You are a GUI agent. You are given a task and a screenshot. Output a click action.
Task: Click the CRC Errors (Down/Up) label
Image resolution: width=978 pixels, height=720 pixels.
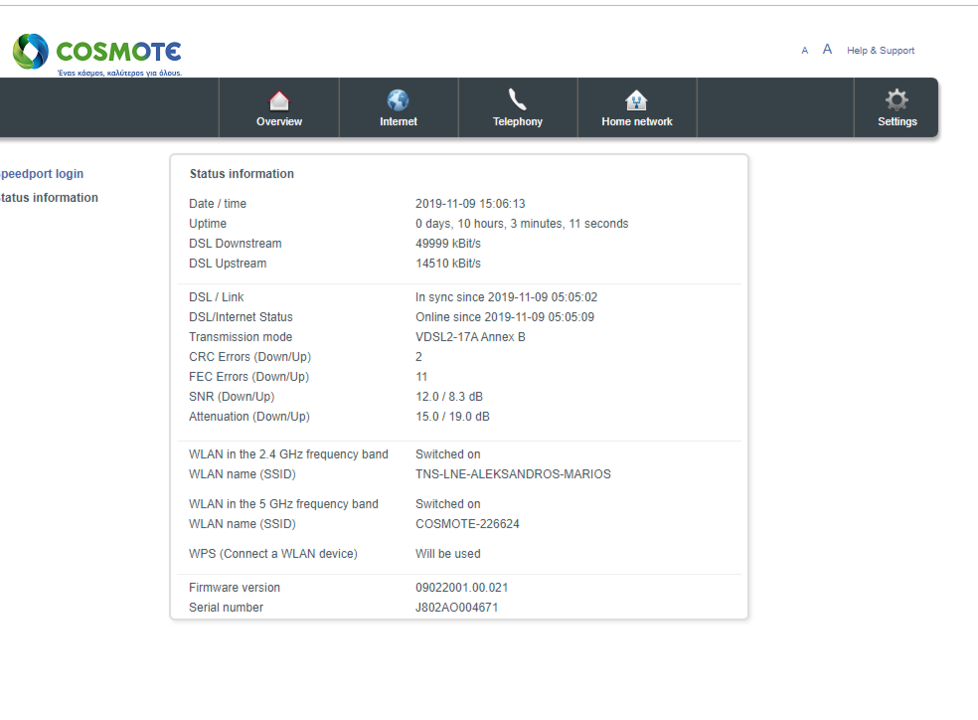[x=250, y=358]
